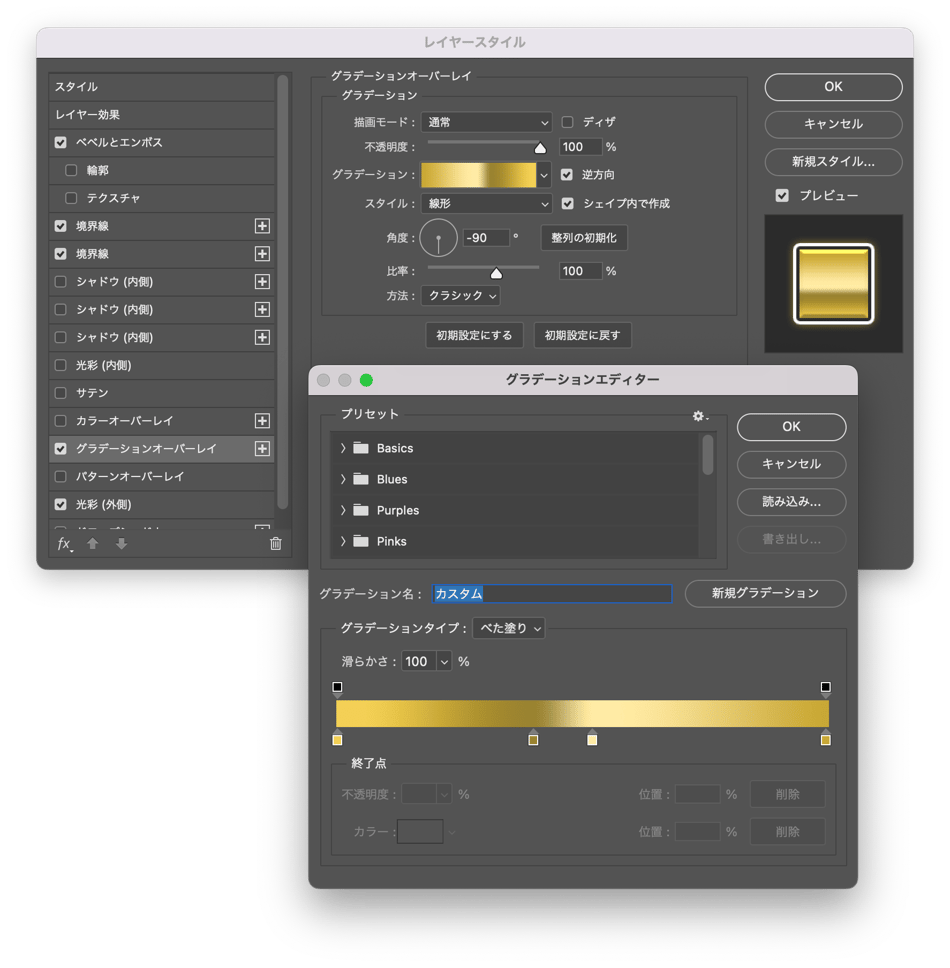Click 読み込み... button
950x968 pixels.
pos(791,502)
